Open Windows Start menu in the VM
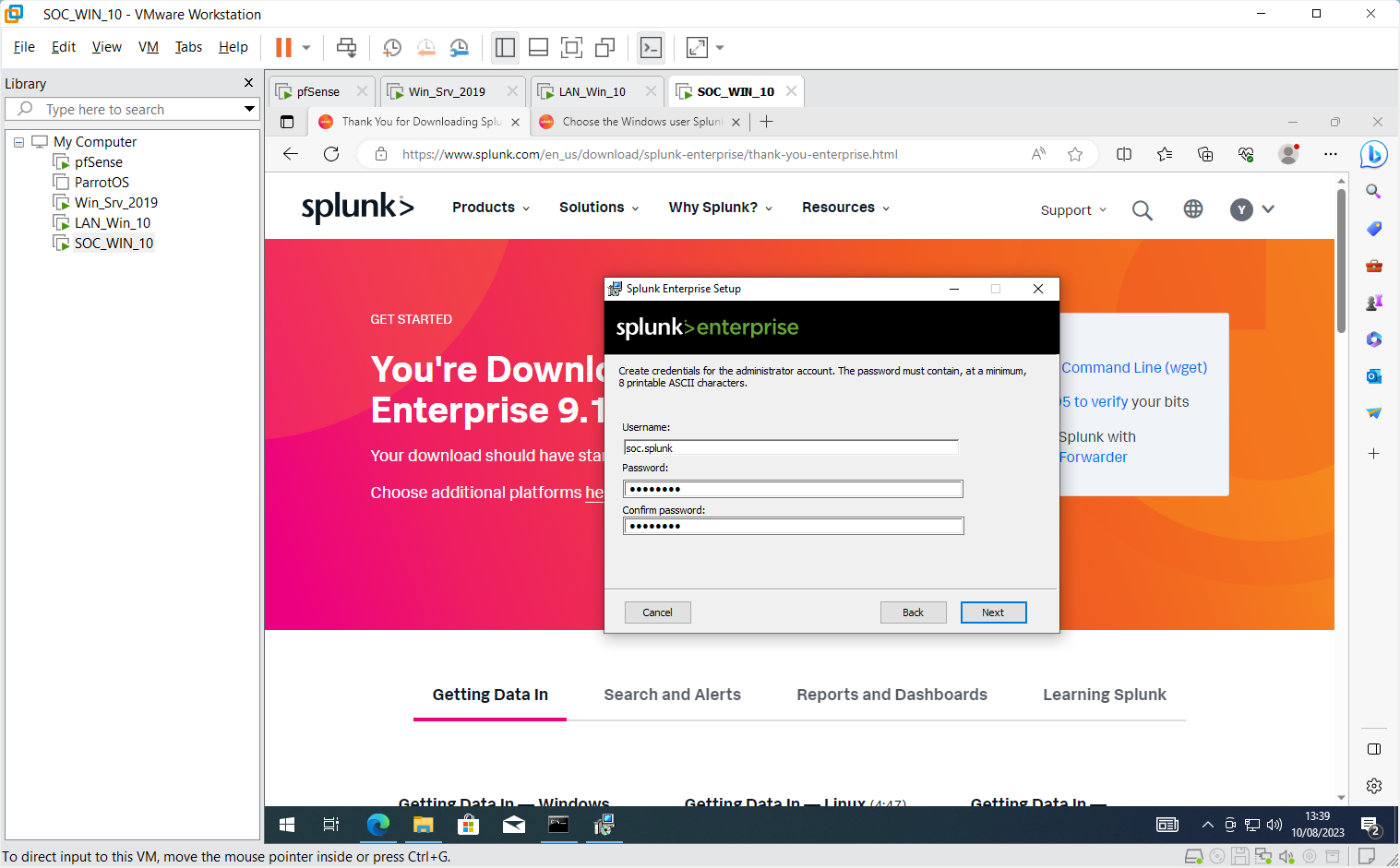 [287, 825]
